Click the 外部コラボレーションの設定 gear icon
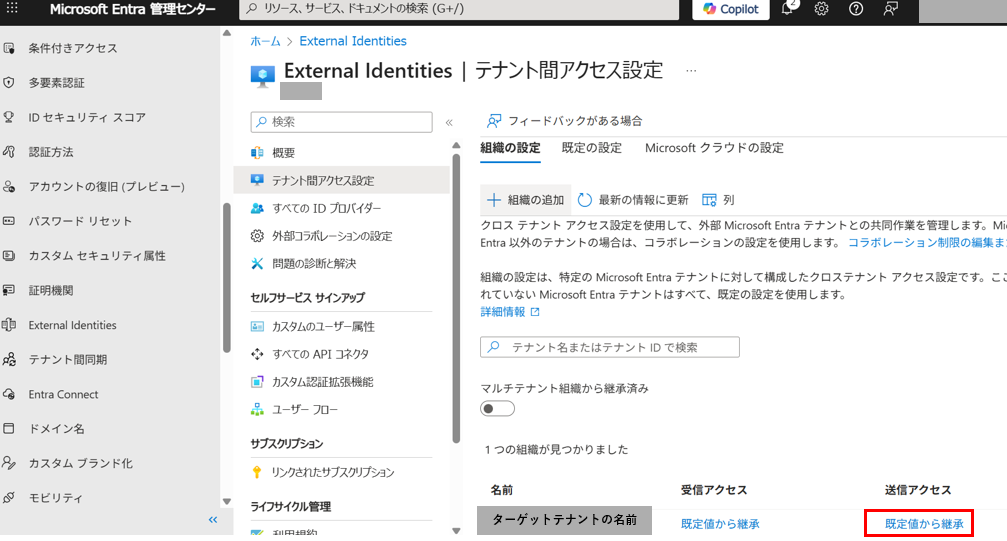This screenshot has height=541, width=1007. (257, 236)
